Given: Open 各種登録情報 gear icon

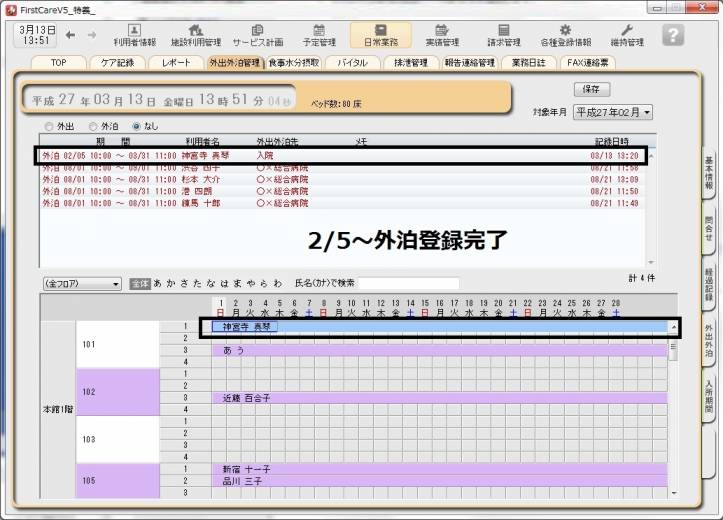Looking at the screenshot, I should 565,35.
